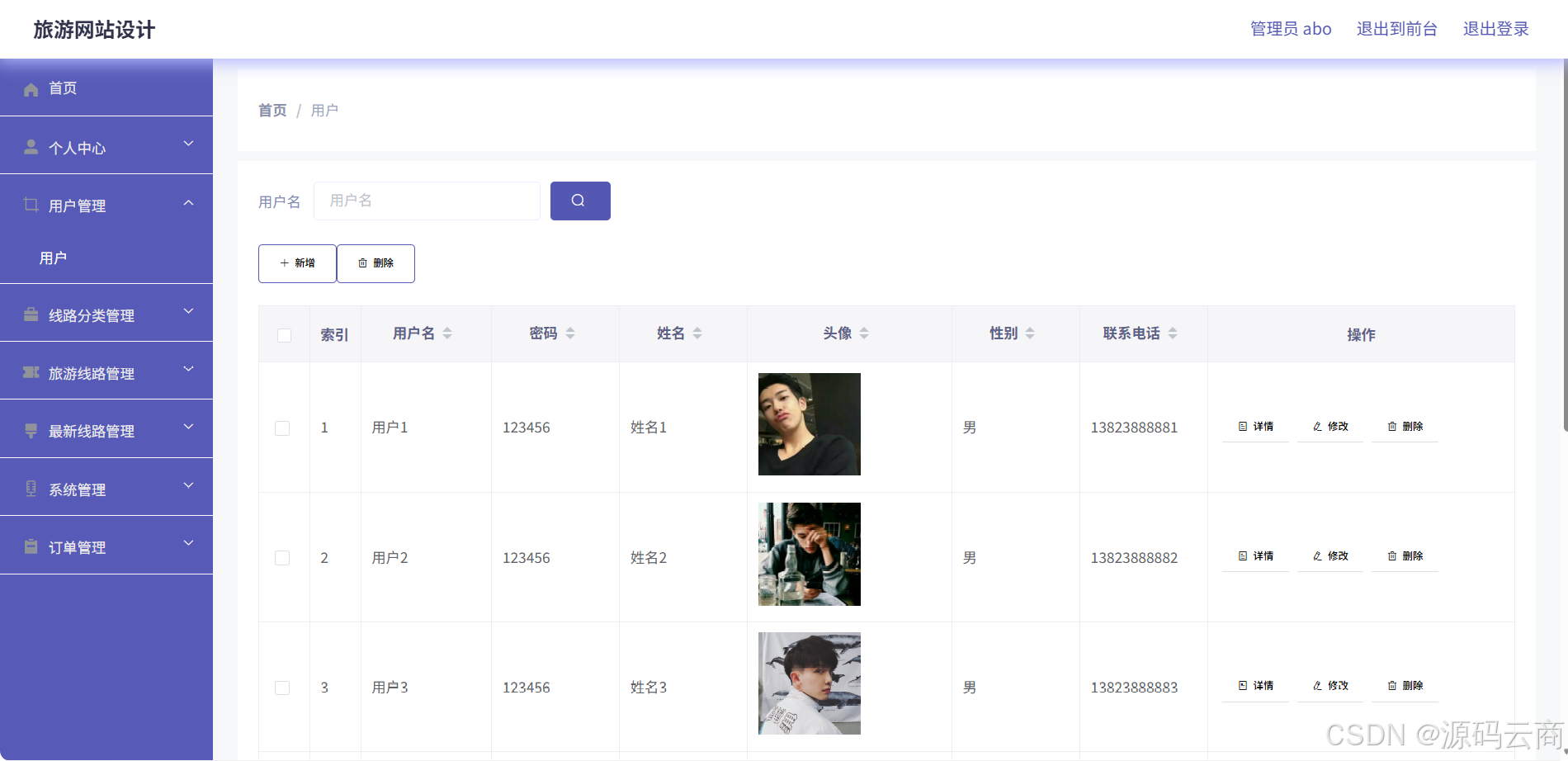The height and width of the screenshot is (761, 1568).
Task: Tick the select-all checkbox in table header
Action: (x=284, y=335)
